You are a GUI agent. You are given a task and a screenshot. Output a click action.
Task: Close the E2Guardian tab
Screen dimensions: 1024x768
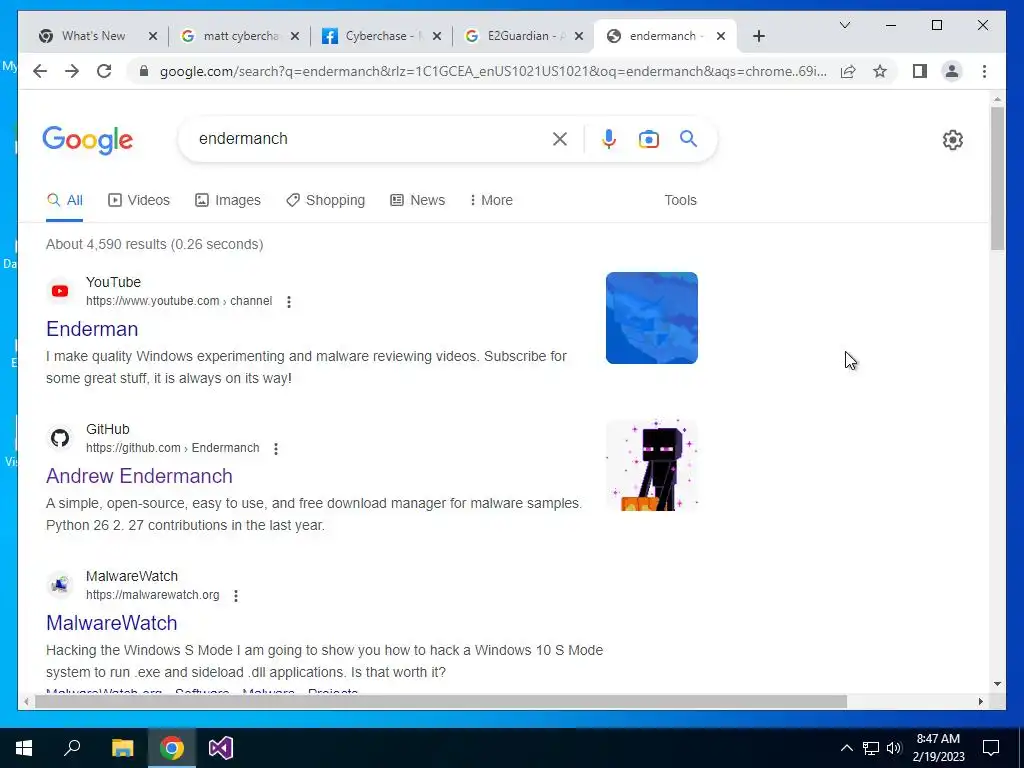coord(579,36)
